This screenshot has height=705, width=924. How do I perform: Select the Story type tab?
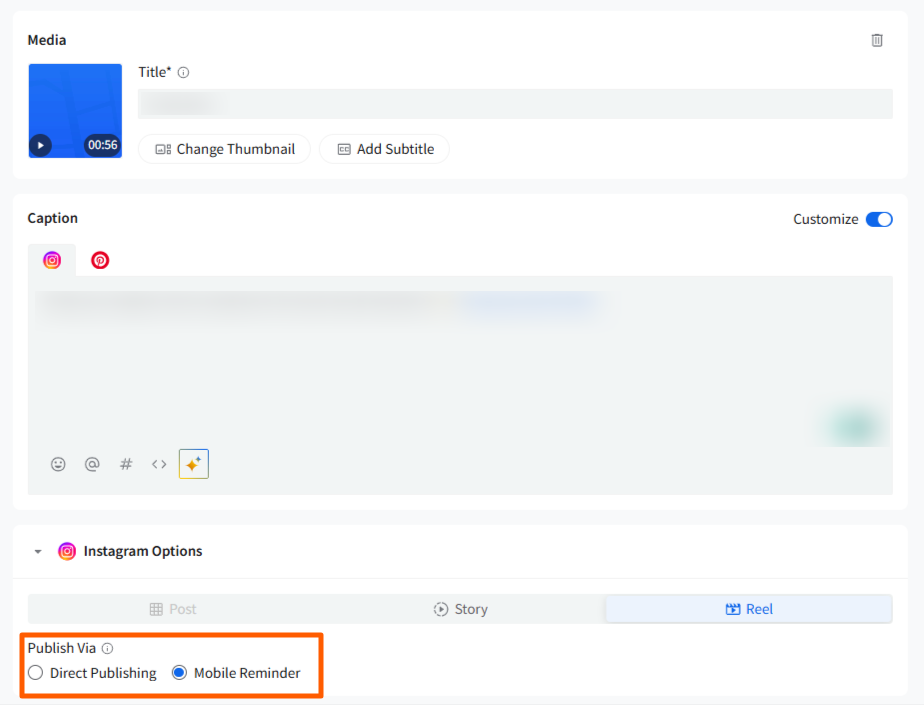point(461,609)
